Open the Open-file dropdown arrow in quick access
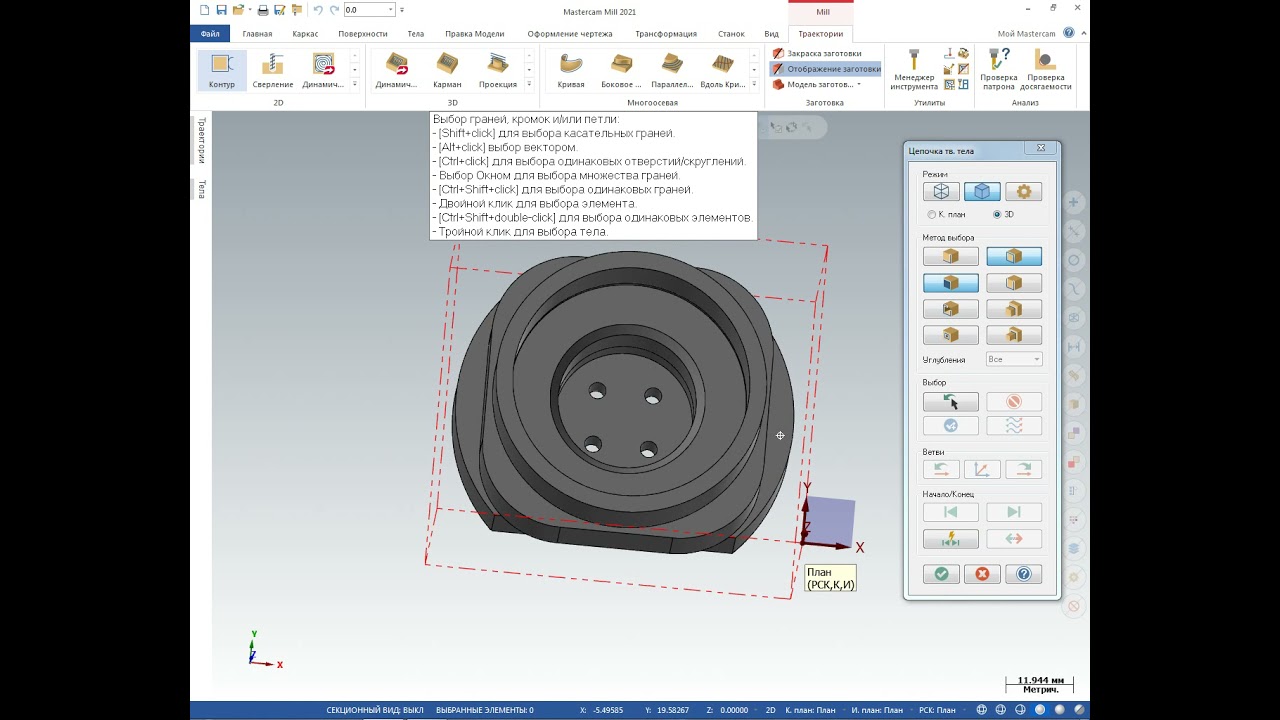1280x720 pixels. click(248, 10)
